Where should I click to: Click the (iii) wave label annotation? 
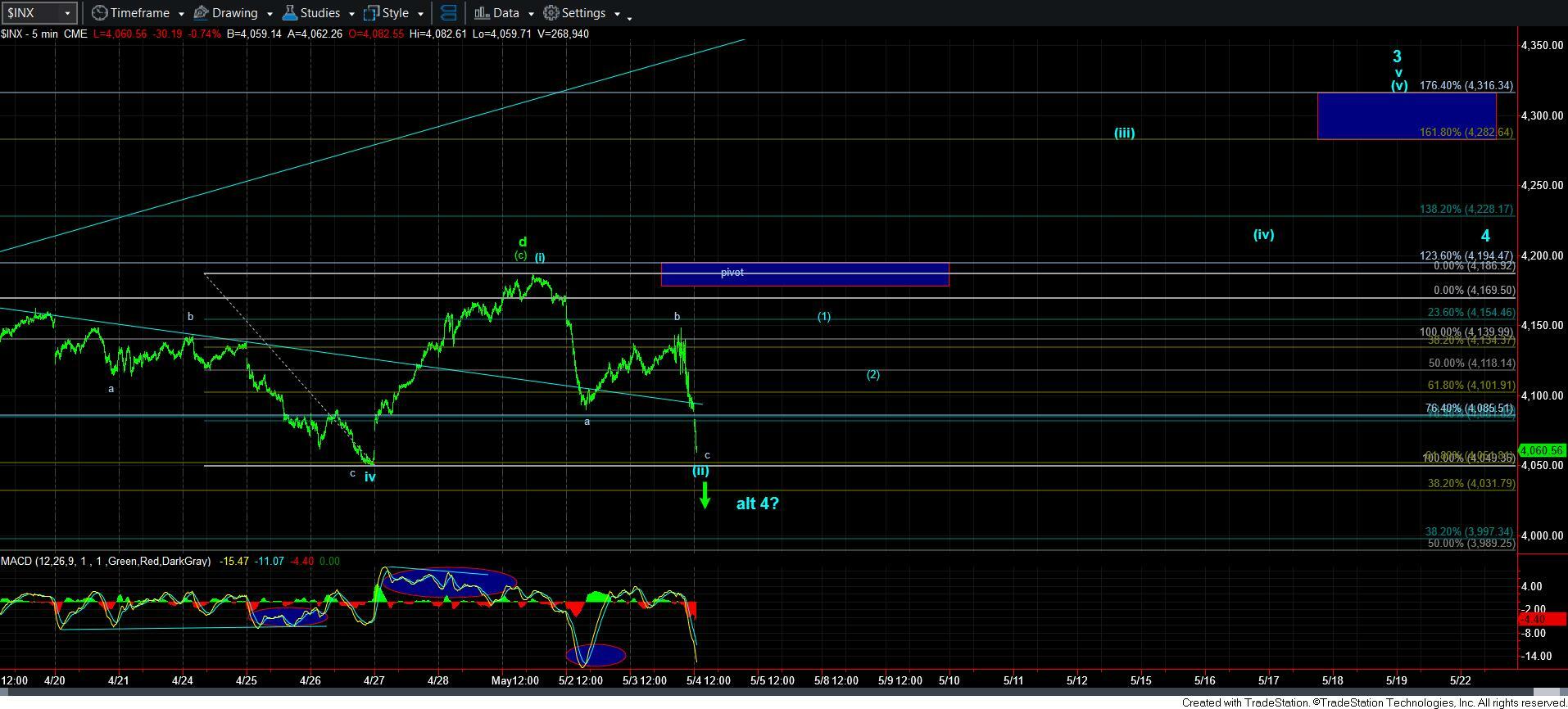pos(1124,133)
